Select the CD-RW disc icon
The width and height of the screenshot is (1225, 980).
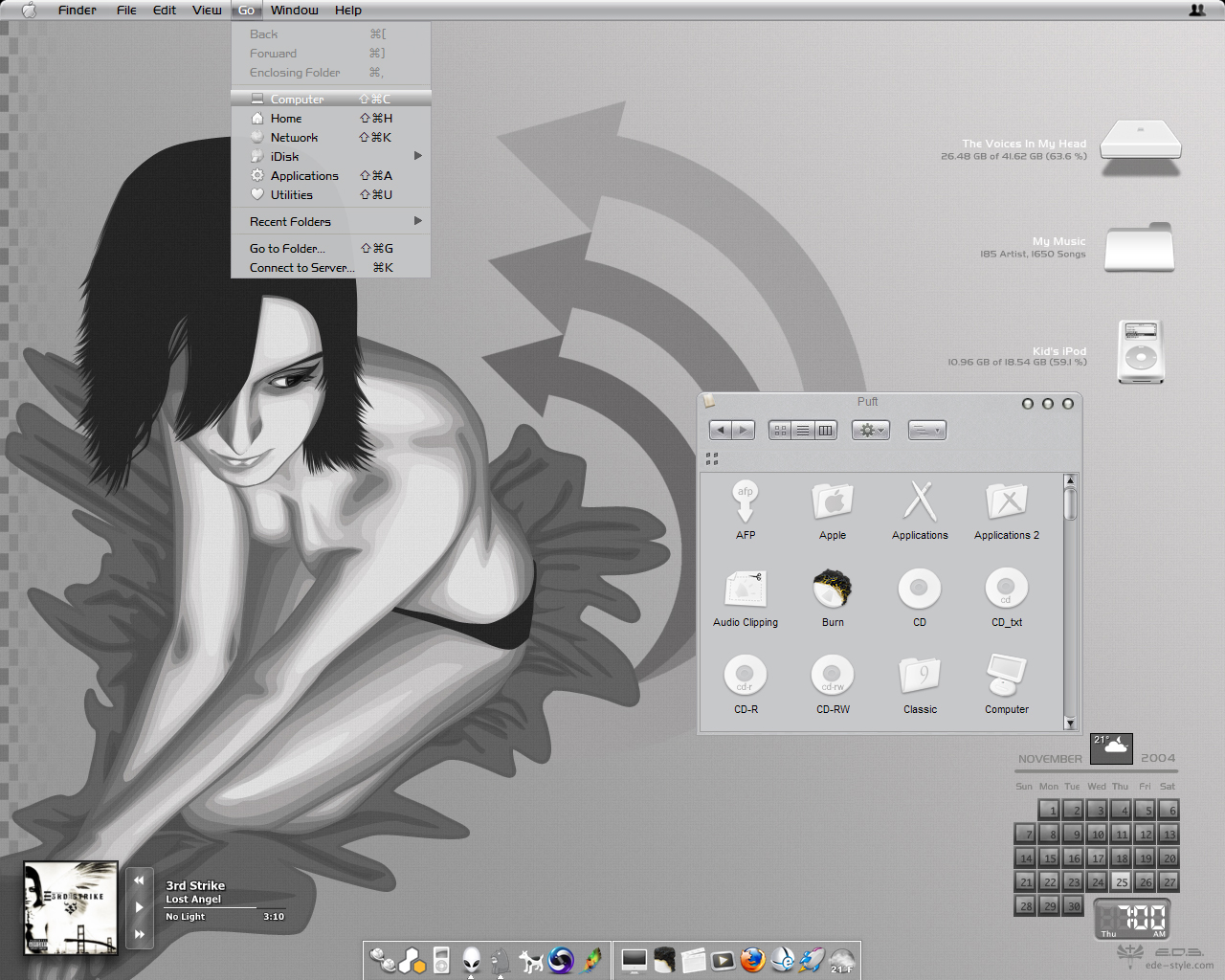pos(833,676)
